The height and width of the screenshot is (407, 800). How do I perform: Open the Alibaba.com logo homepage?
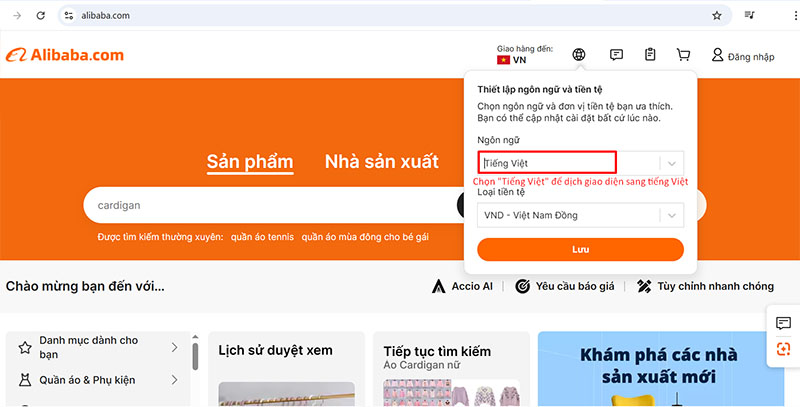pyautogui.click(x=65, y=55)
